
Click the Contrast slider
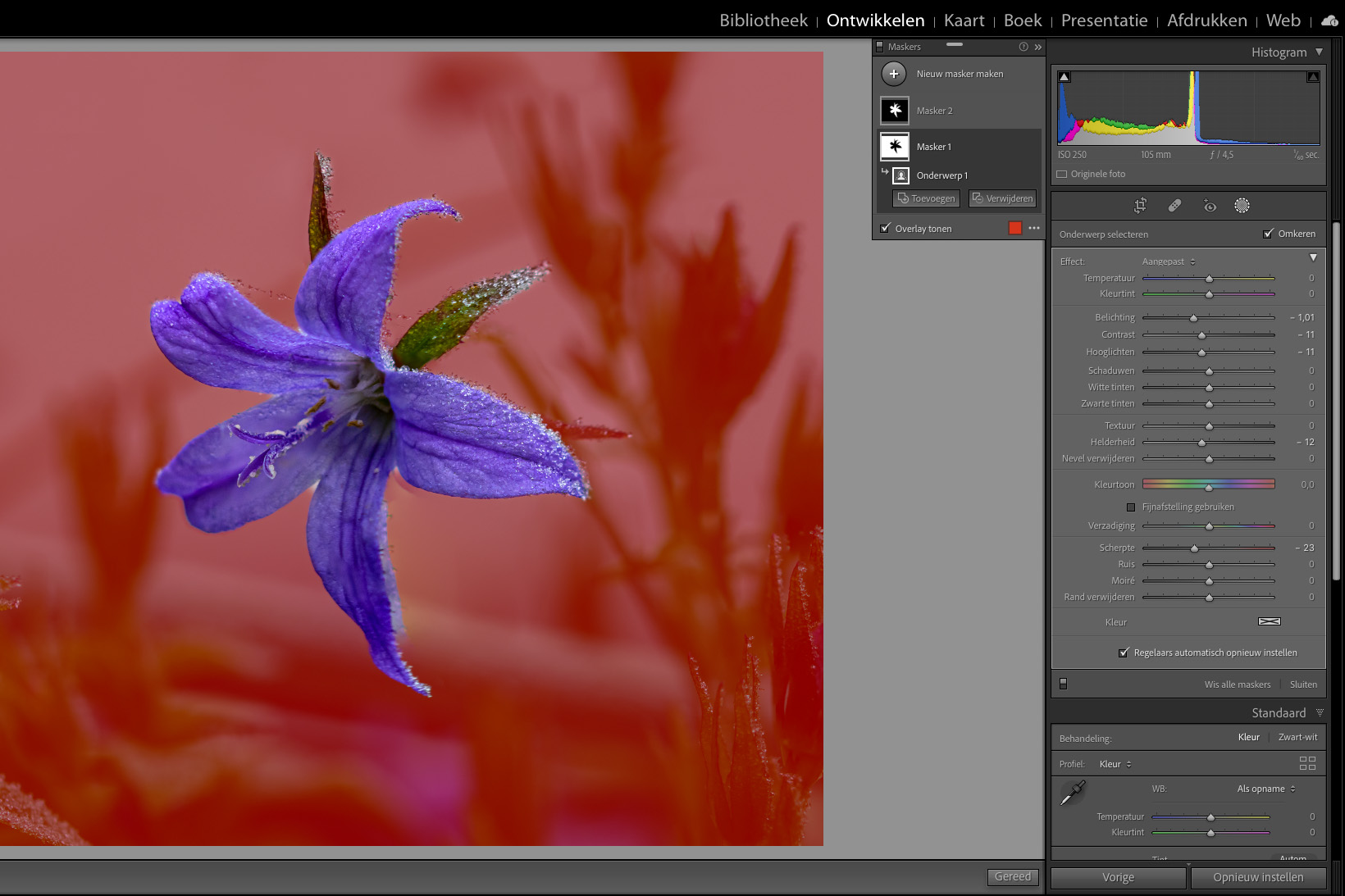[1209, 335]
